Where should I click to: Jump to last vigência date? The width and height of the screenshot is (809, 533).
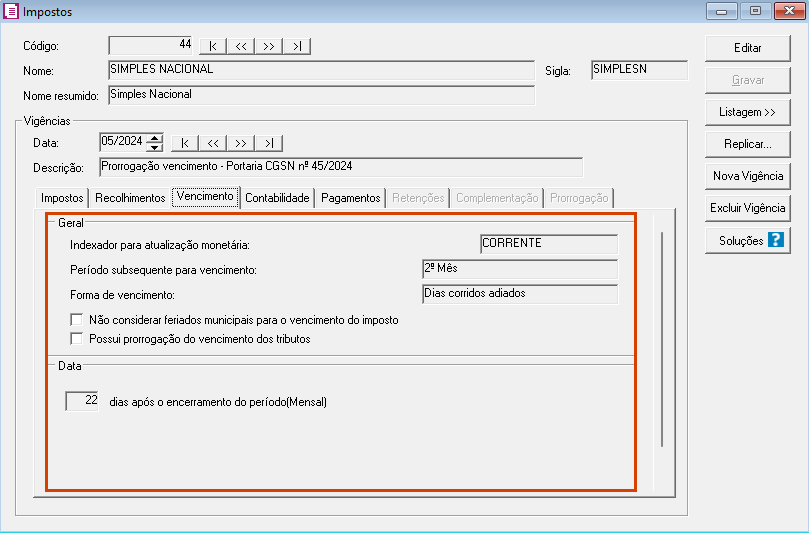pos(269,143)
